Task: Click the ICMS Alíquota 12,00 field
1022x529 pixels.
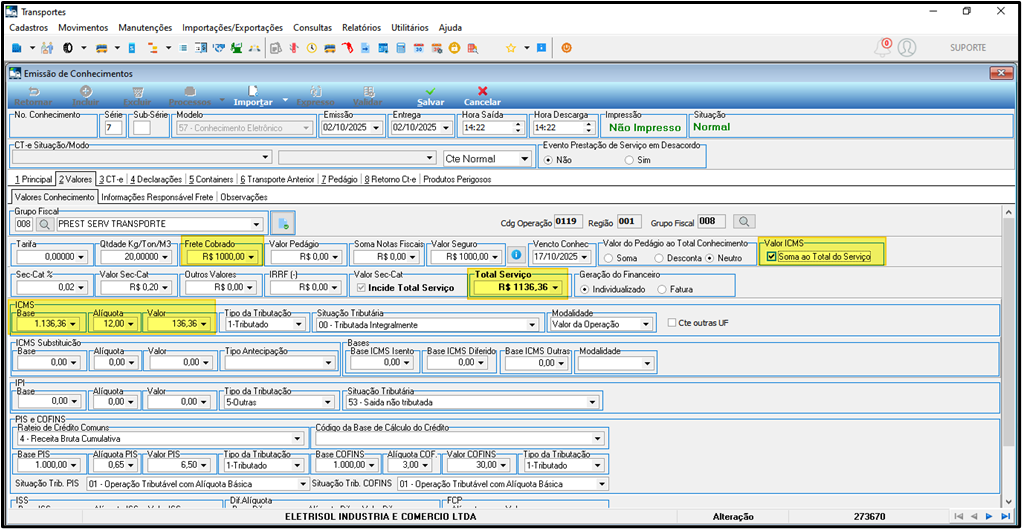Action: coord(116,324)
